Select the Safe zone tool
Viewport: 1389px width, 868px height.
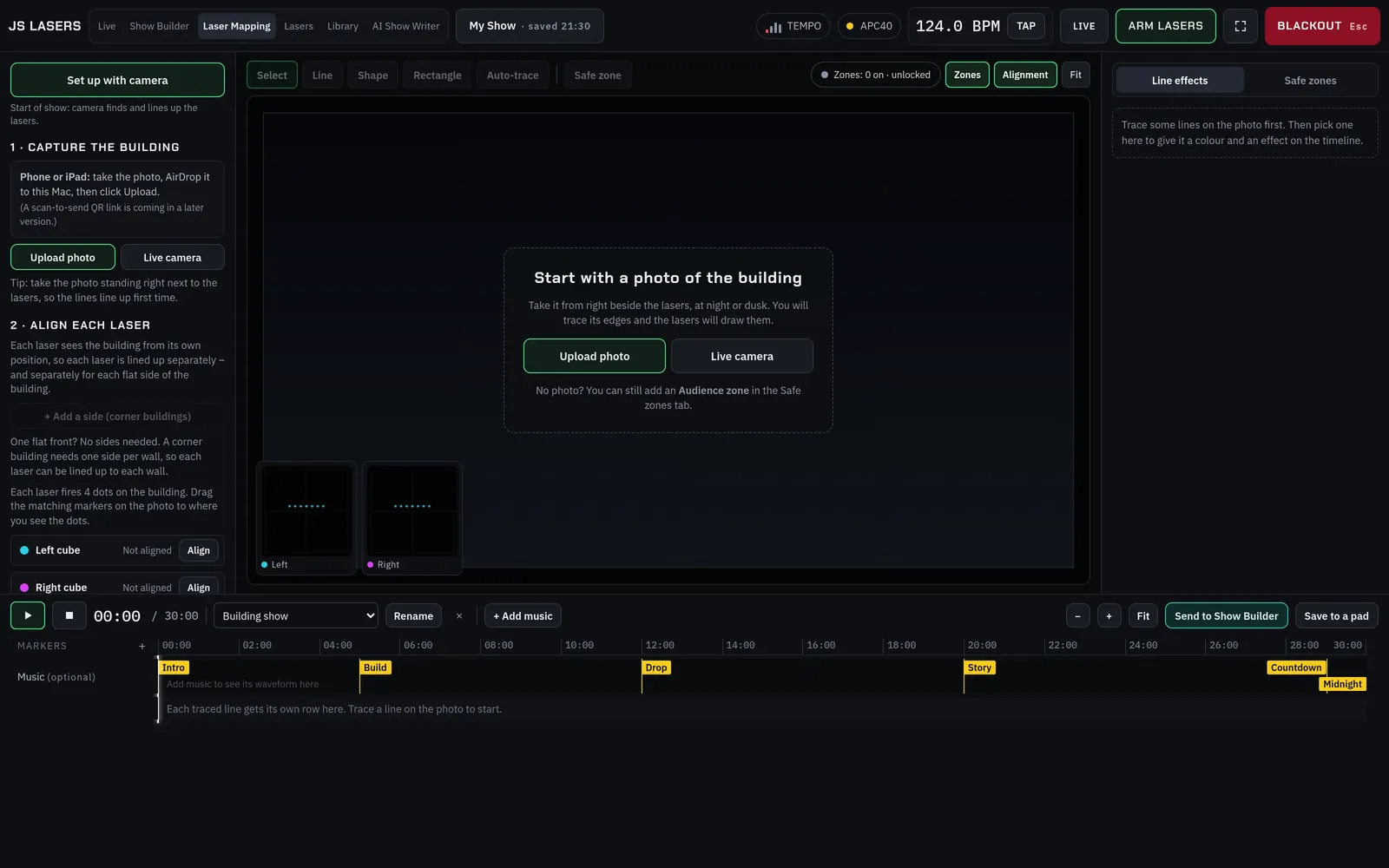[597, 76]
